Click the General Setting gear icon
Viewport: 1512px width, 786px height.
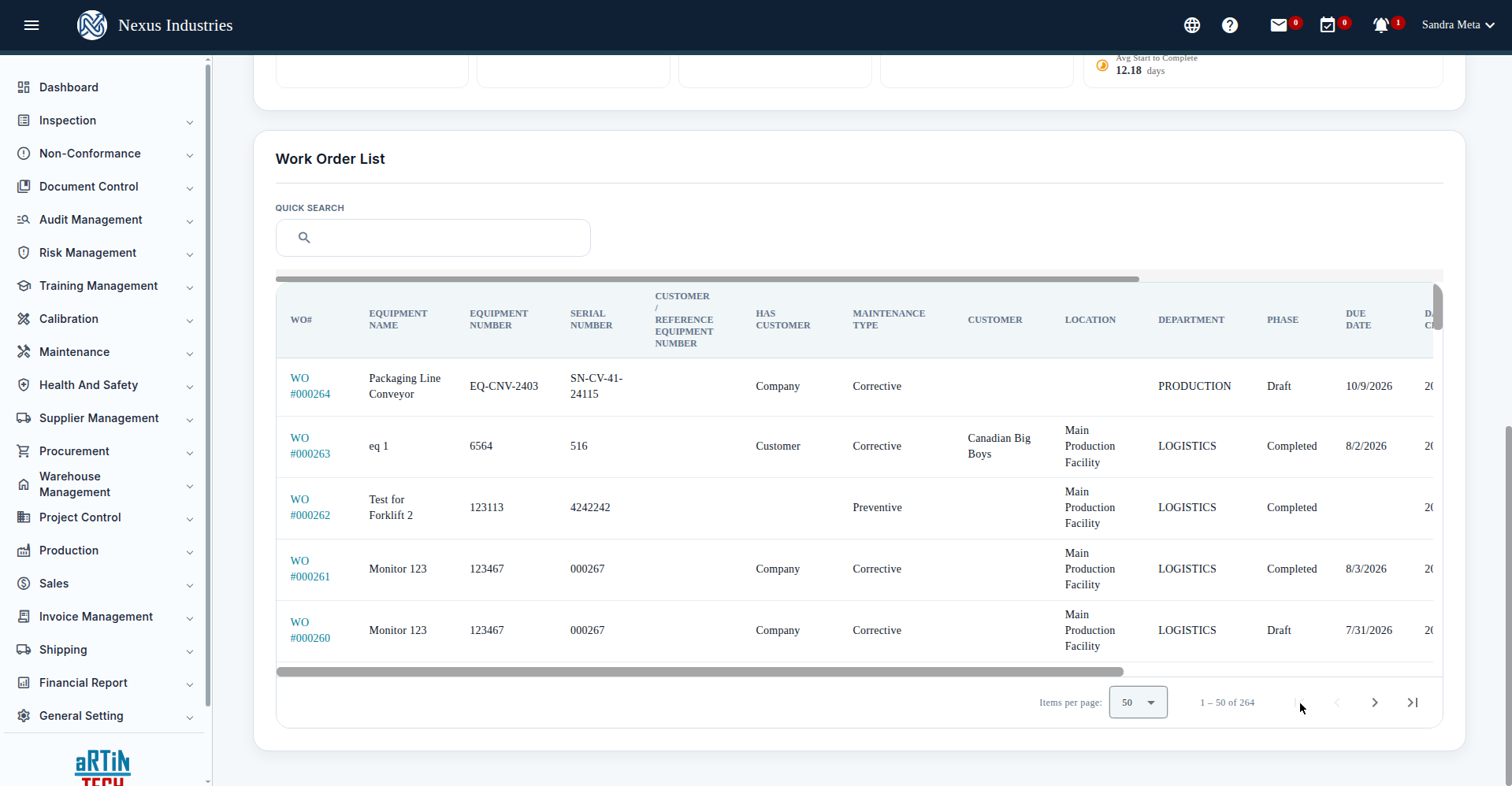point(24,716)
